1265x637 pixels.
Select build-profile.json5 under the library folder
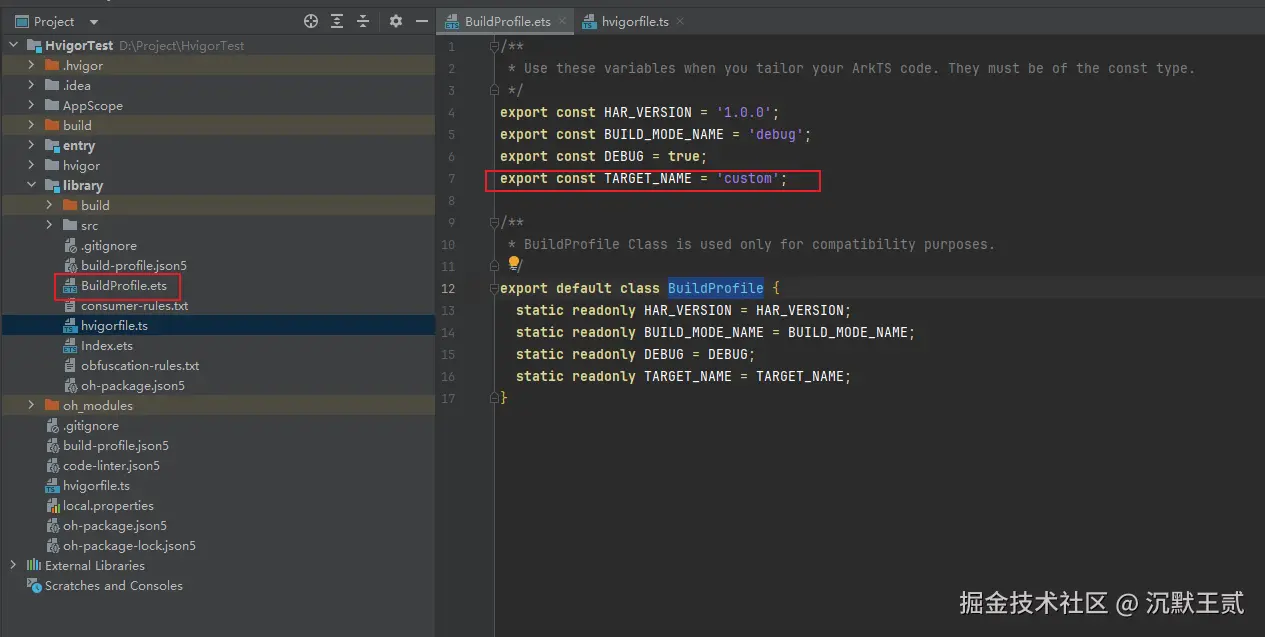pyautogui.click(x=134, y=266)
